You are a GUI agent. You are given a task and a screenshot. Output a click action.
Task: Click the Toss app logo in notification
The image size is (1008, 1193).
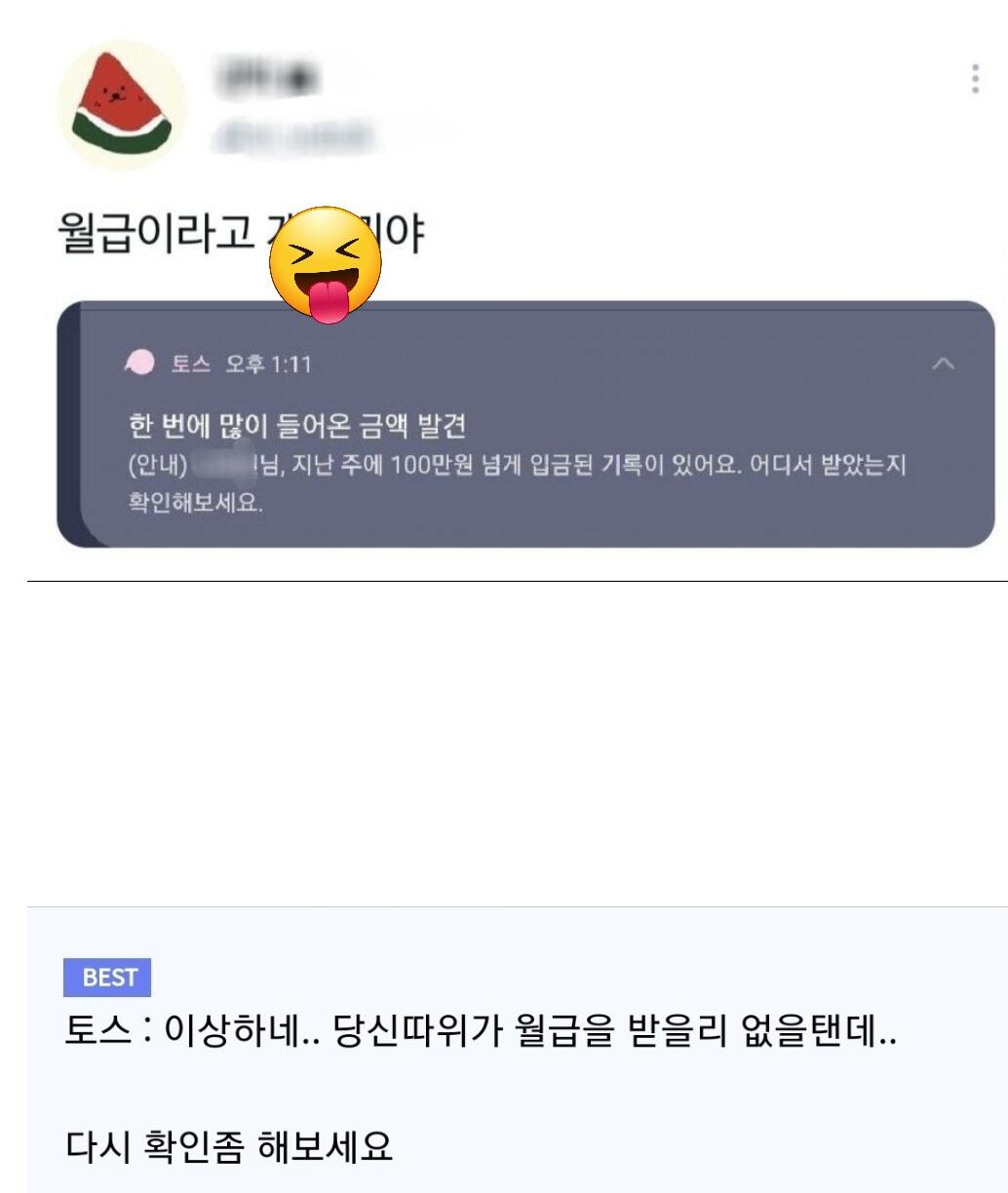click(x=140, y=364)
